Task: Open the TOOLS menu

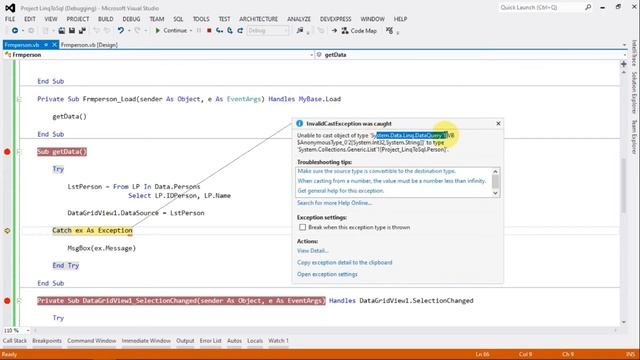Action: 201,19
